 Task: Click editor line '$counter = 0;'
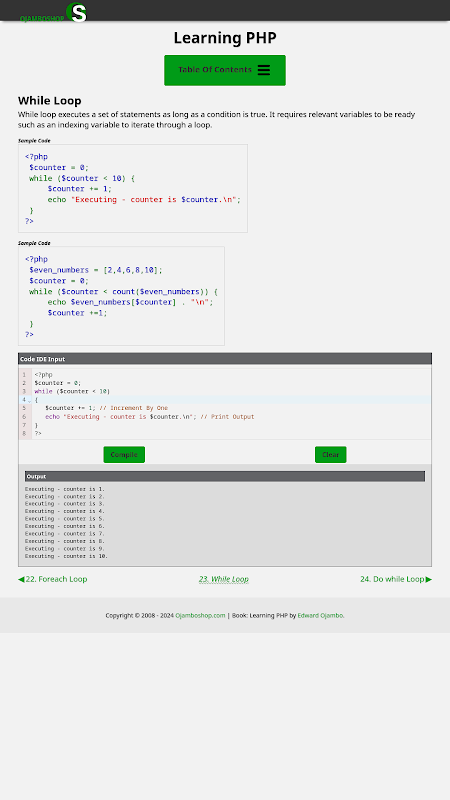(x=58, y=383)
